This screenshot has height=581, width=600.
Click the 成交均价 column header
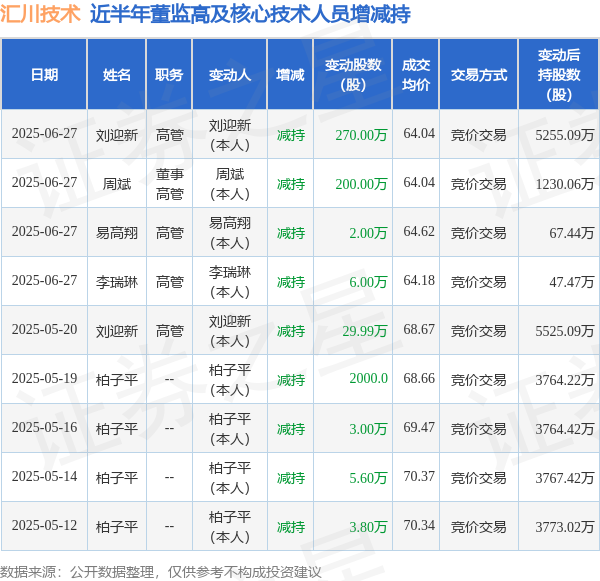(x=416, y=74)
